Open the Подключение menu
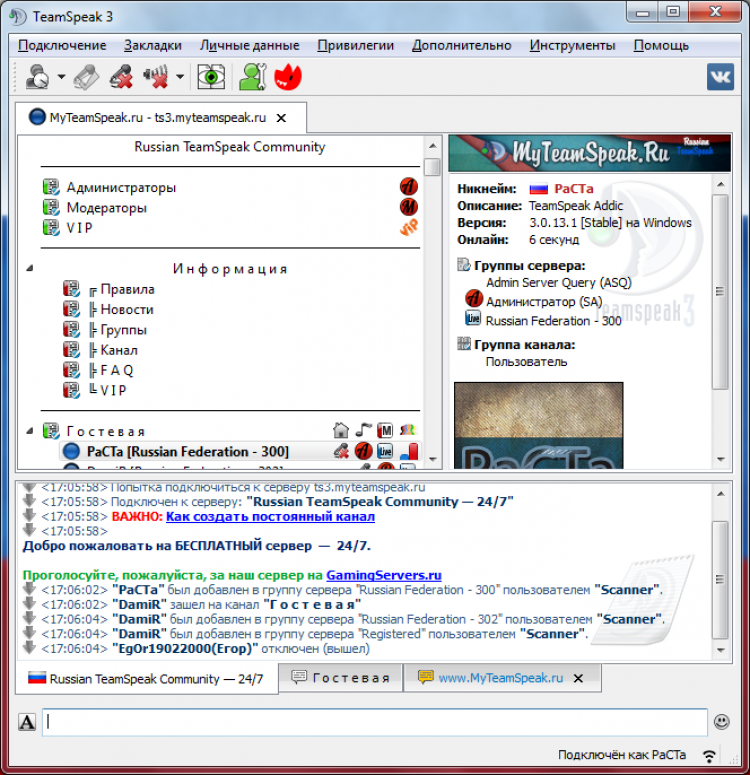Viewport: 750px width, 775px height. [x=62, y=45]
